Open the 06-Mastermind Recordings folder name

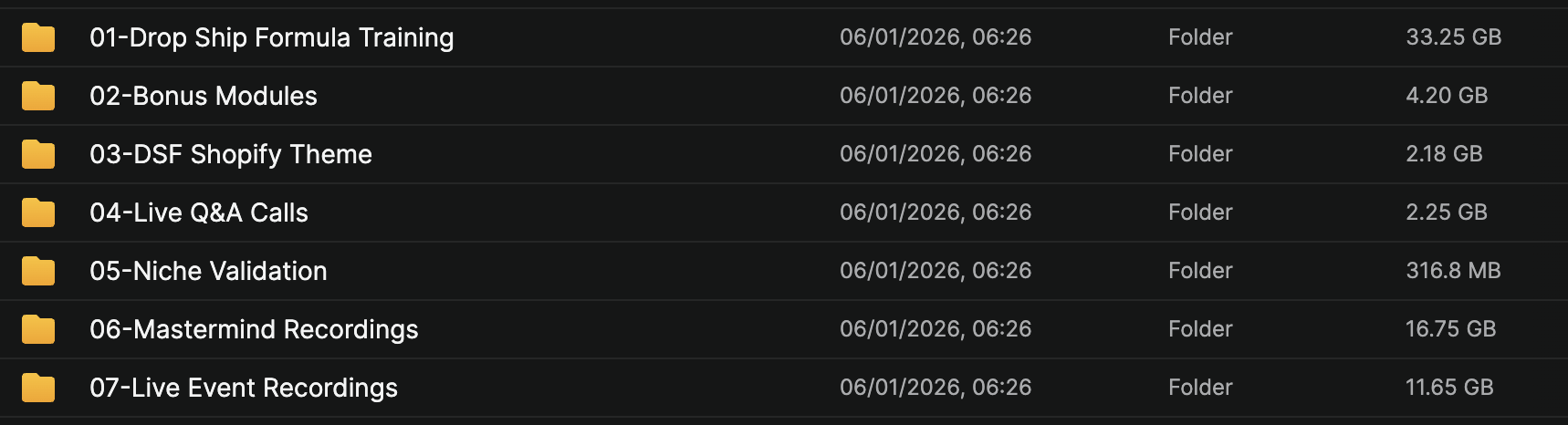(254, 329)
